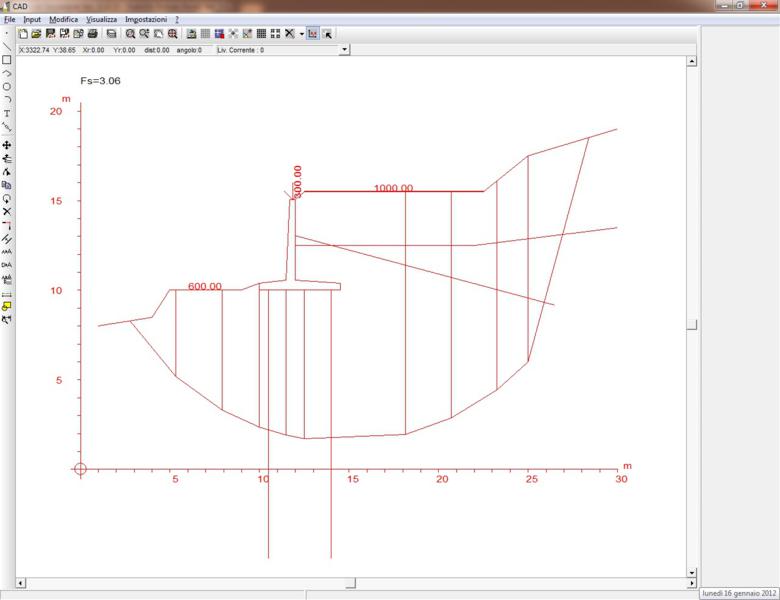Click the axis origin circle marker
Image resolution: width=780 pixels, height=600 pixels.
pos(80,469)
